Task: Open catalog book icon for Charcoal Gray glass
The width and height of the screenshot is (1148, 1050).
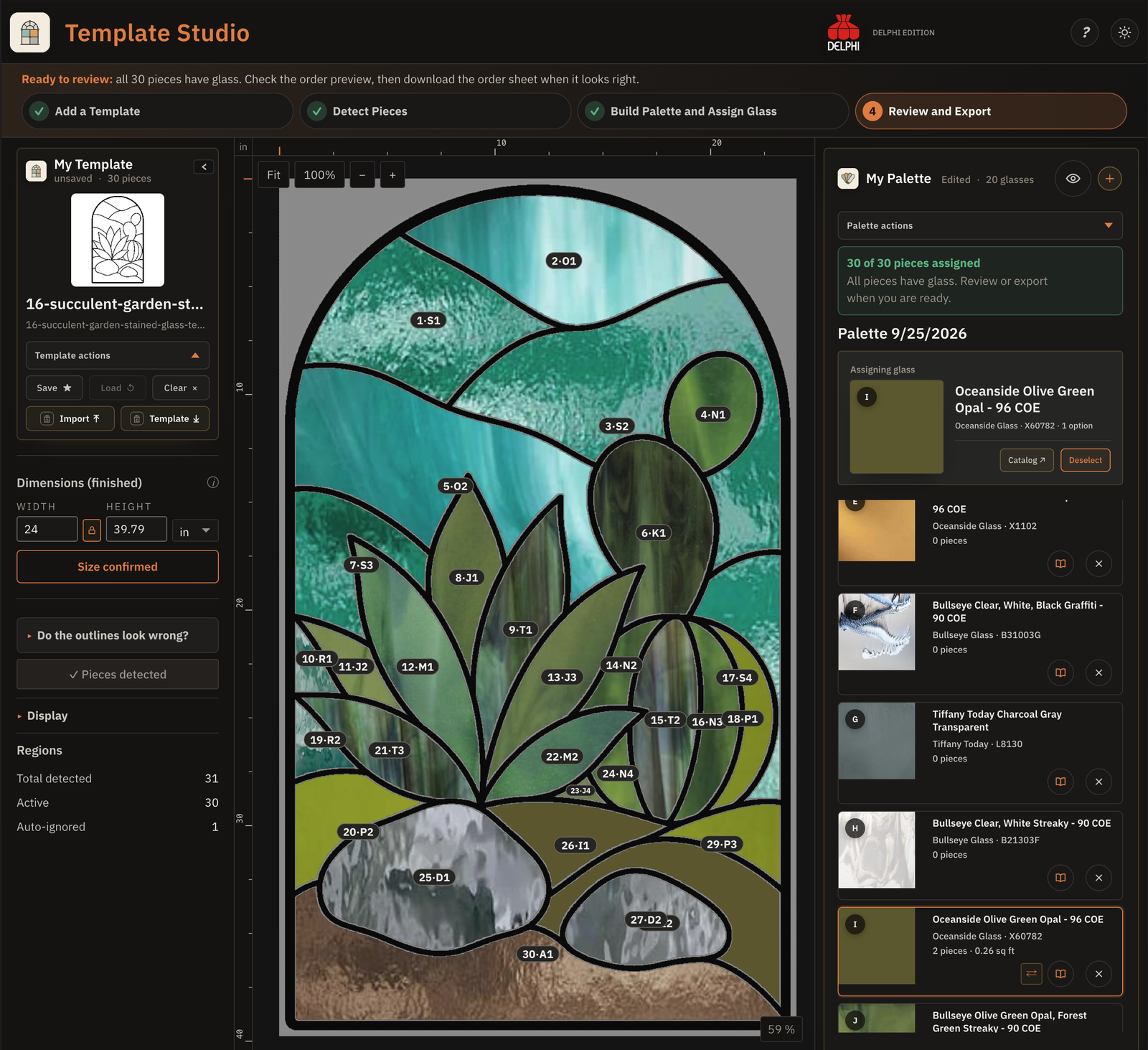Action: (1060, 782)
